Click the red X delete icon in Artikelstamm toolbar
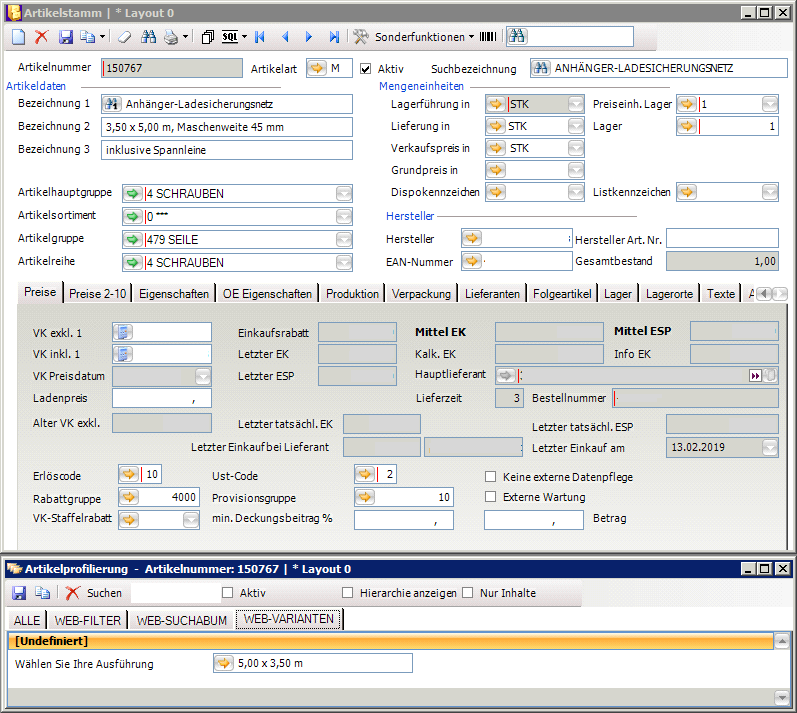 pyautogui.click(x=41, y=37)
